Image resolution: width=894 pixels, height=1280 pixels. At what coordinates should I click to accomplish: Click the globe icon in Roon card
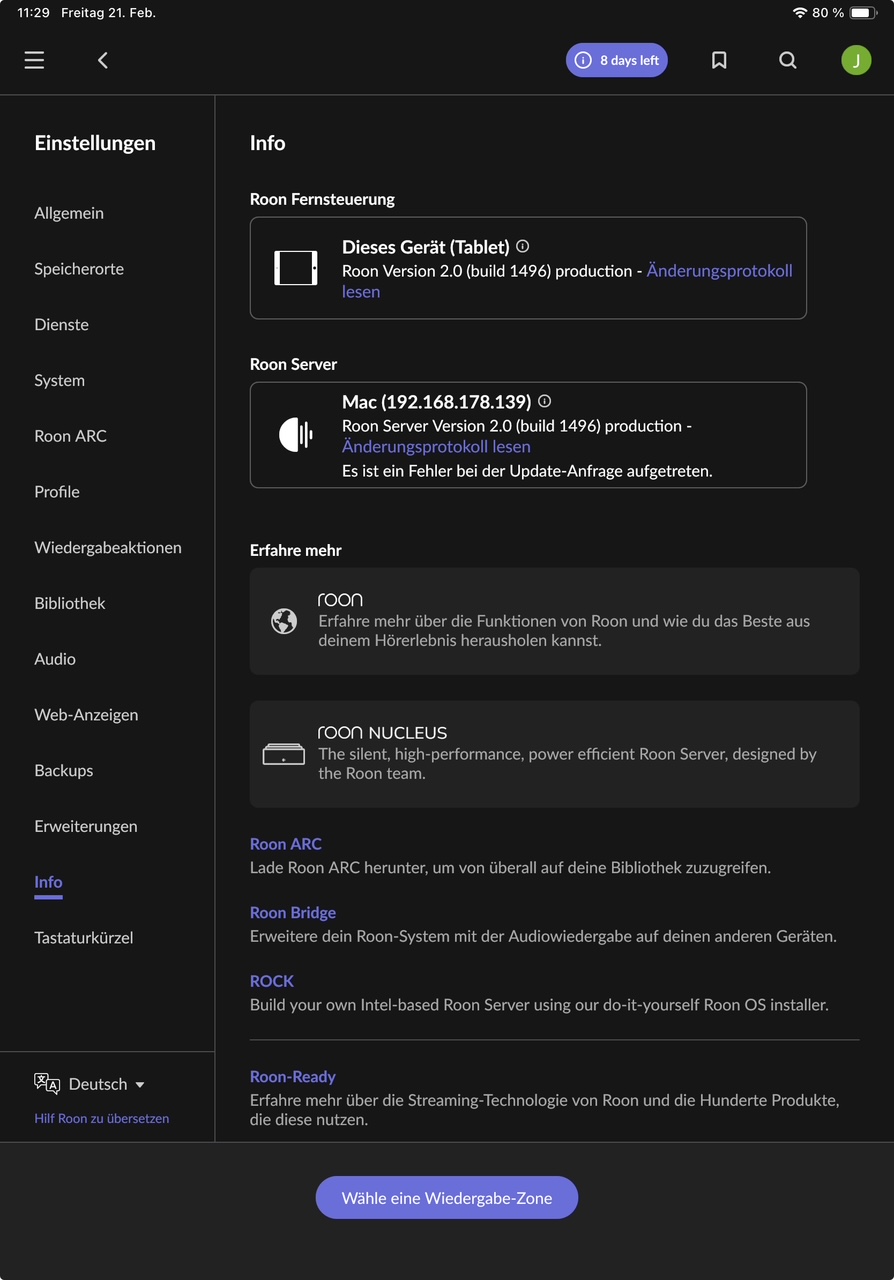pyautogui.click(x=284, y=621)
